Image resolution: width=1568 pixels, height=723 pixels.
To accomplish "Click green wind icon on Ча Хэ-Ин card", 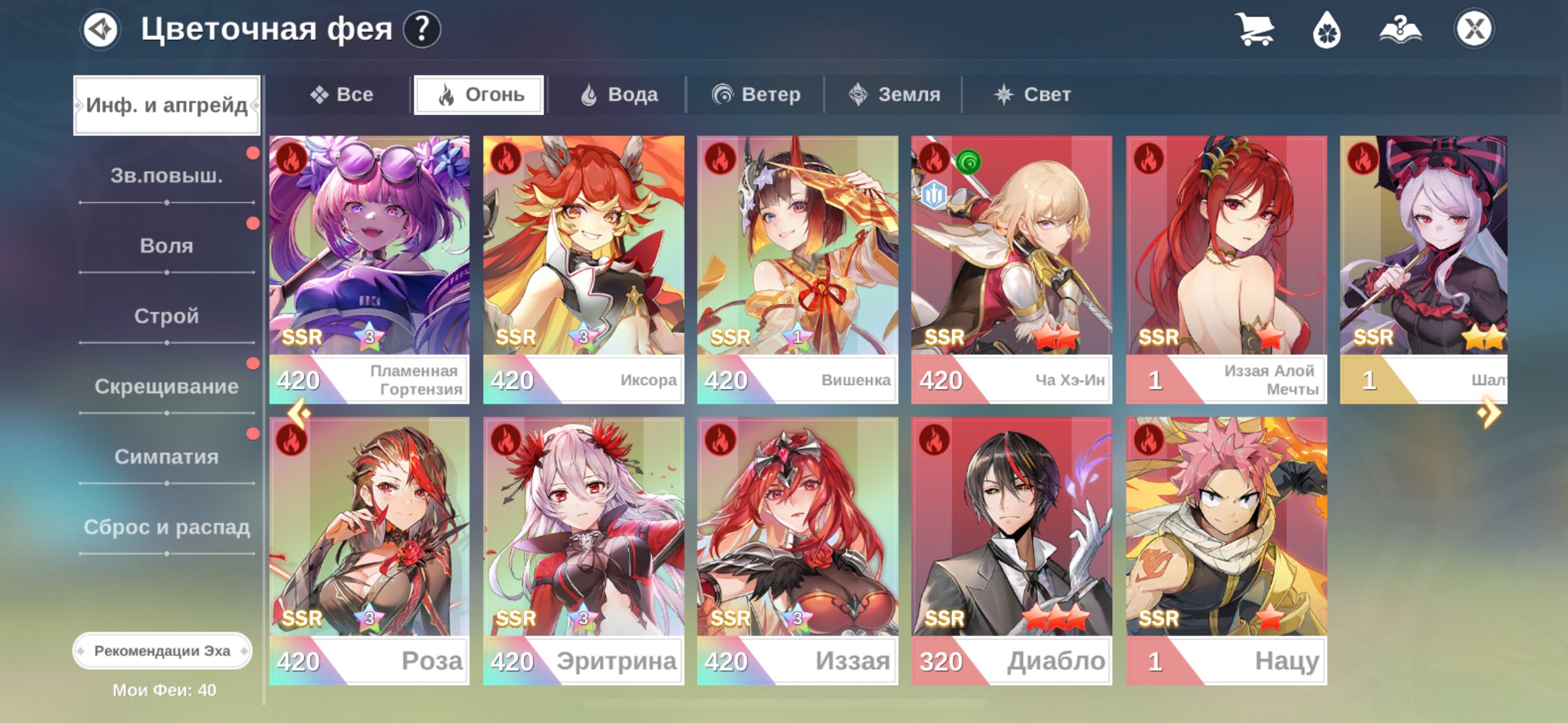I will coord(968,162).
